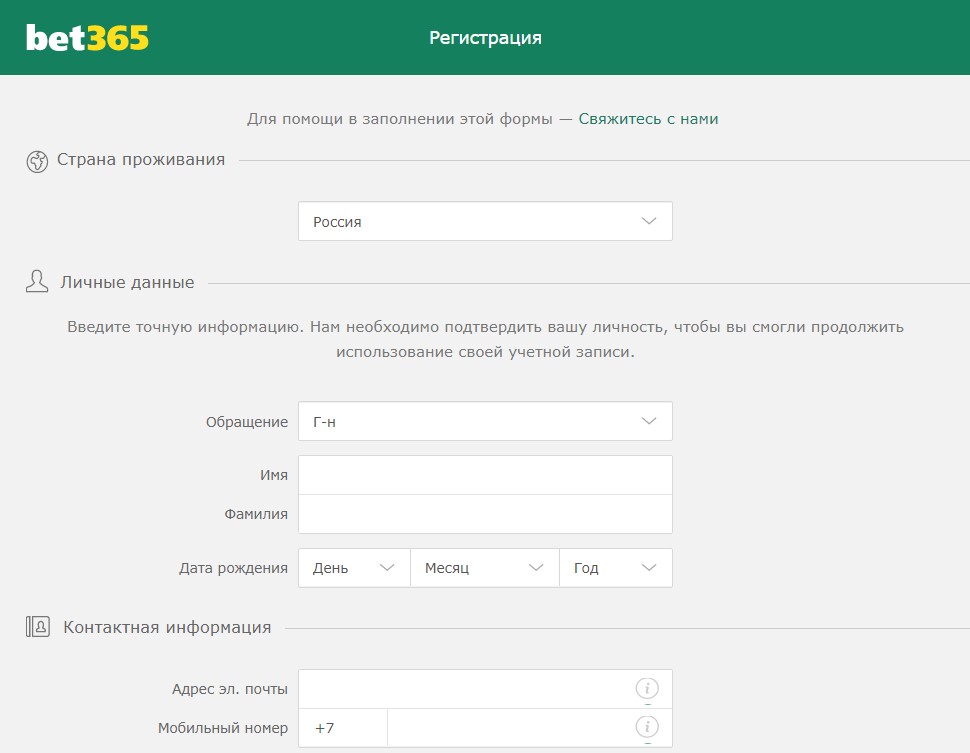Open the country of residence dropdown showing Россия

click(x=485, y=220)
